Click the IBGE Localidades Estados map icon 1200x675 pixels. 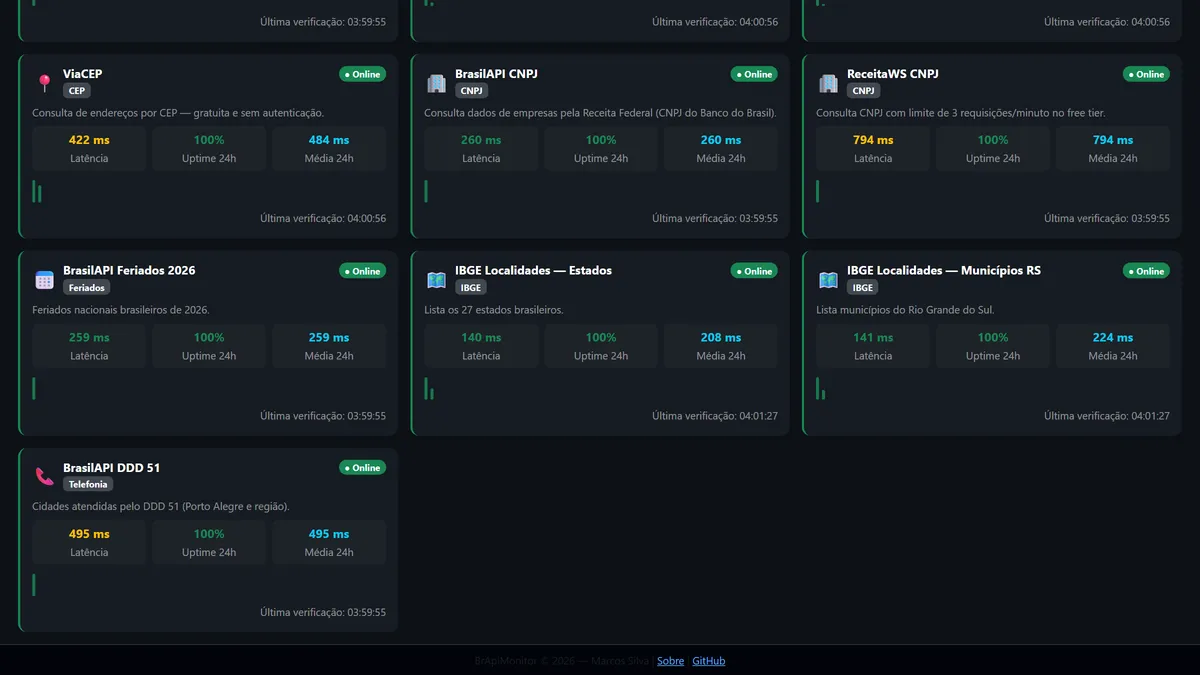click(436, 280)
